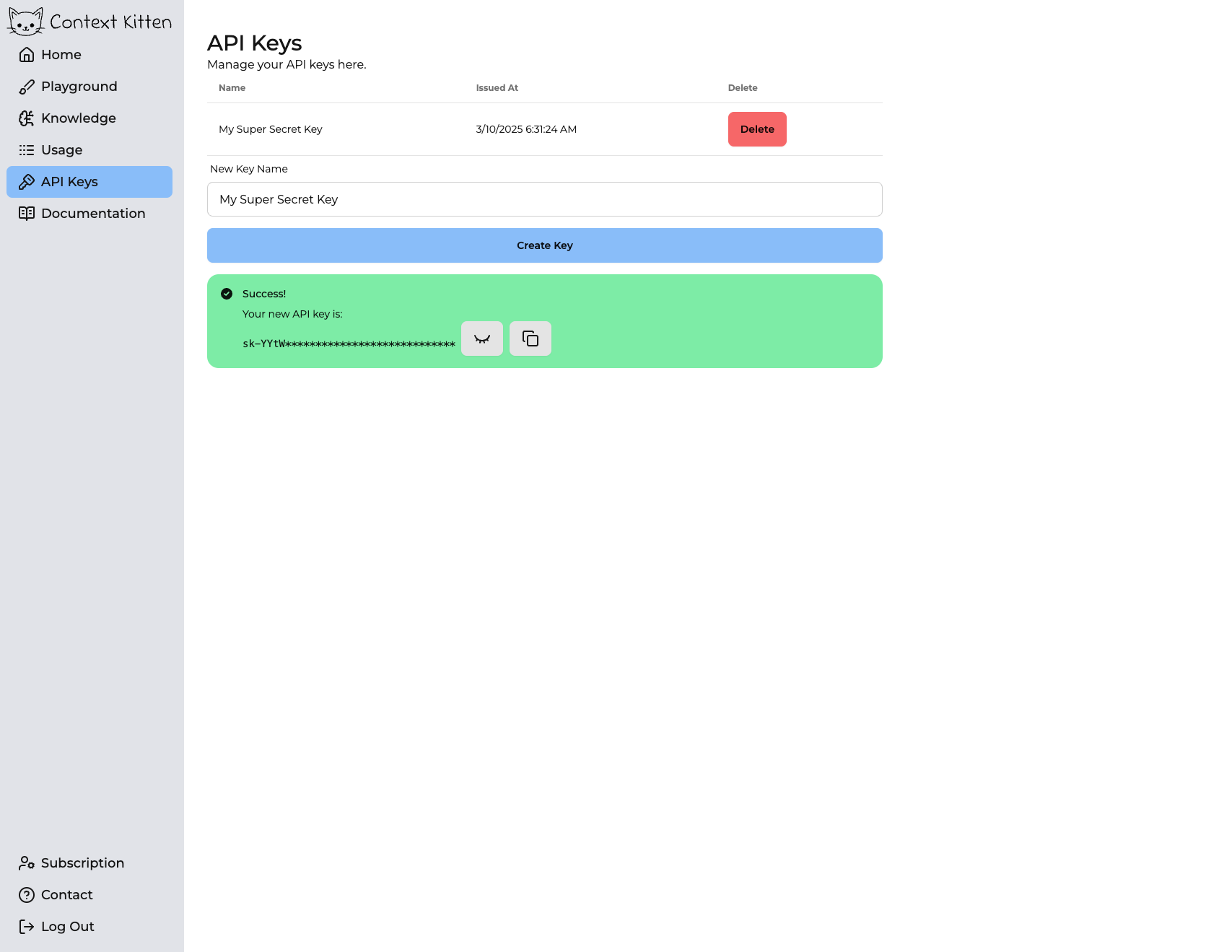Click the Issued At column header
The width and height of the screenshot is (1232, 952).
(x=497, y=88)
